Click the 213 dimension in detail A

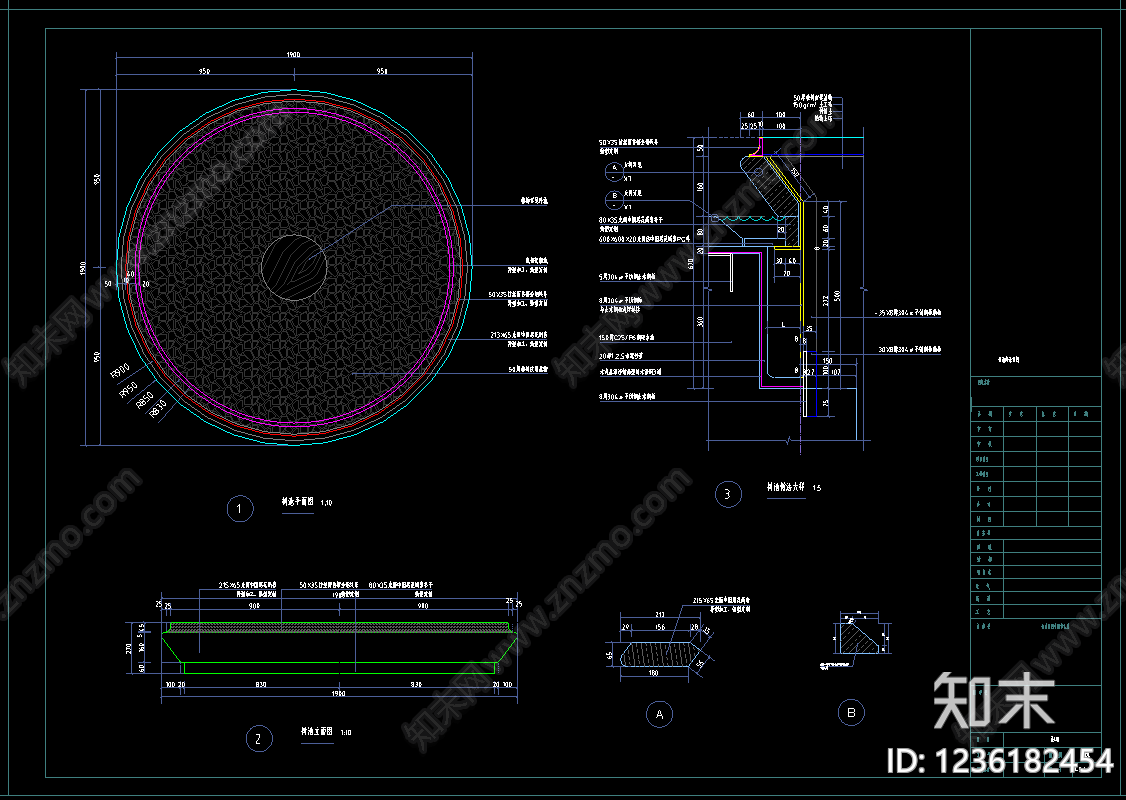pos(660,615)
